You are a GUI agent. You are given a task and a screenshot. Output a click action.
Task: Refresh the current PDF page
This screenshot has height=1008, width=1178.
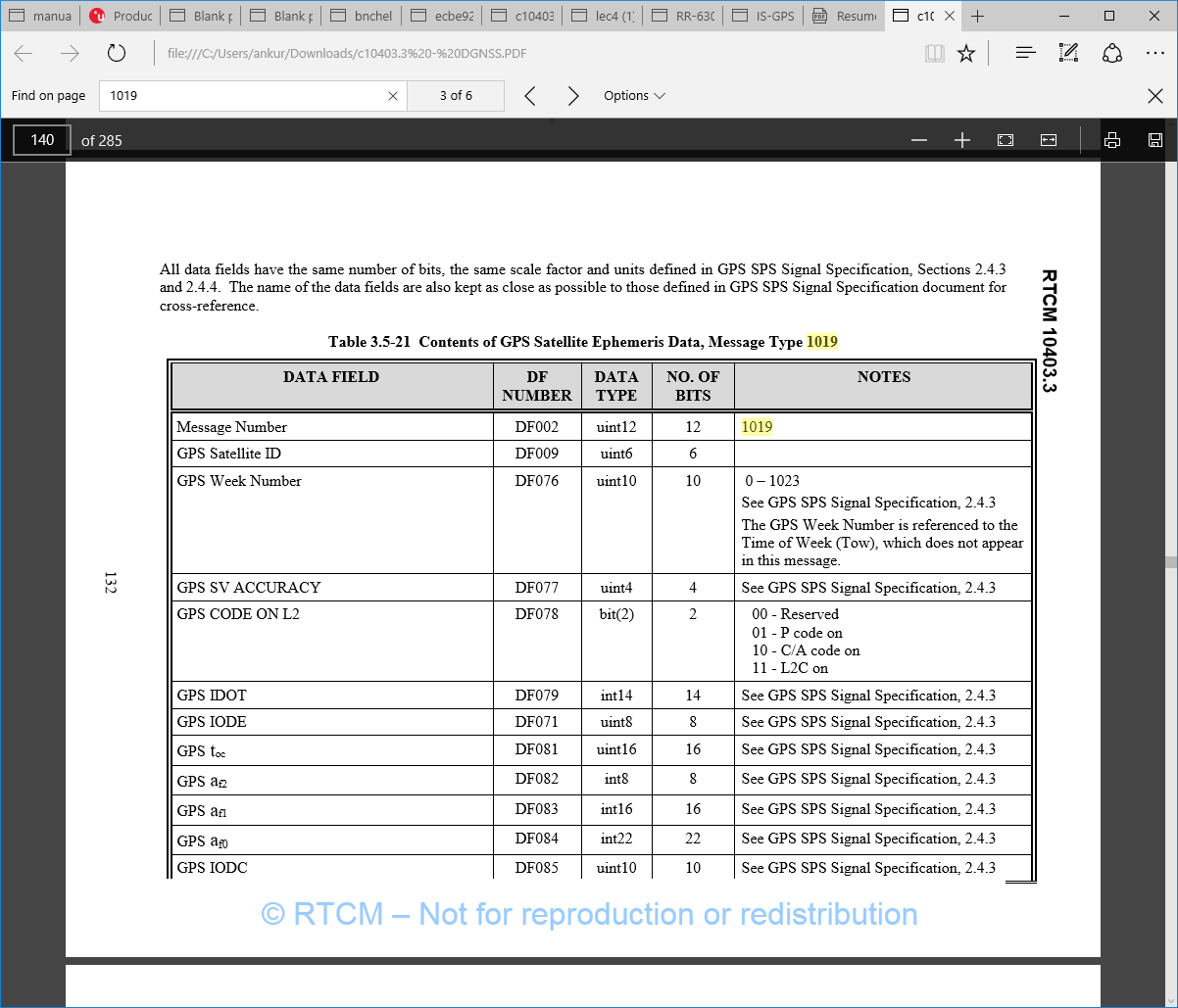click(117, 54)
